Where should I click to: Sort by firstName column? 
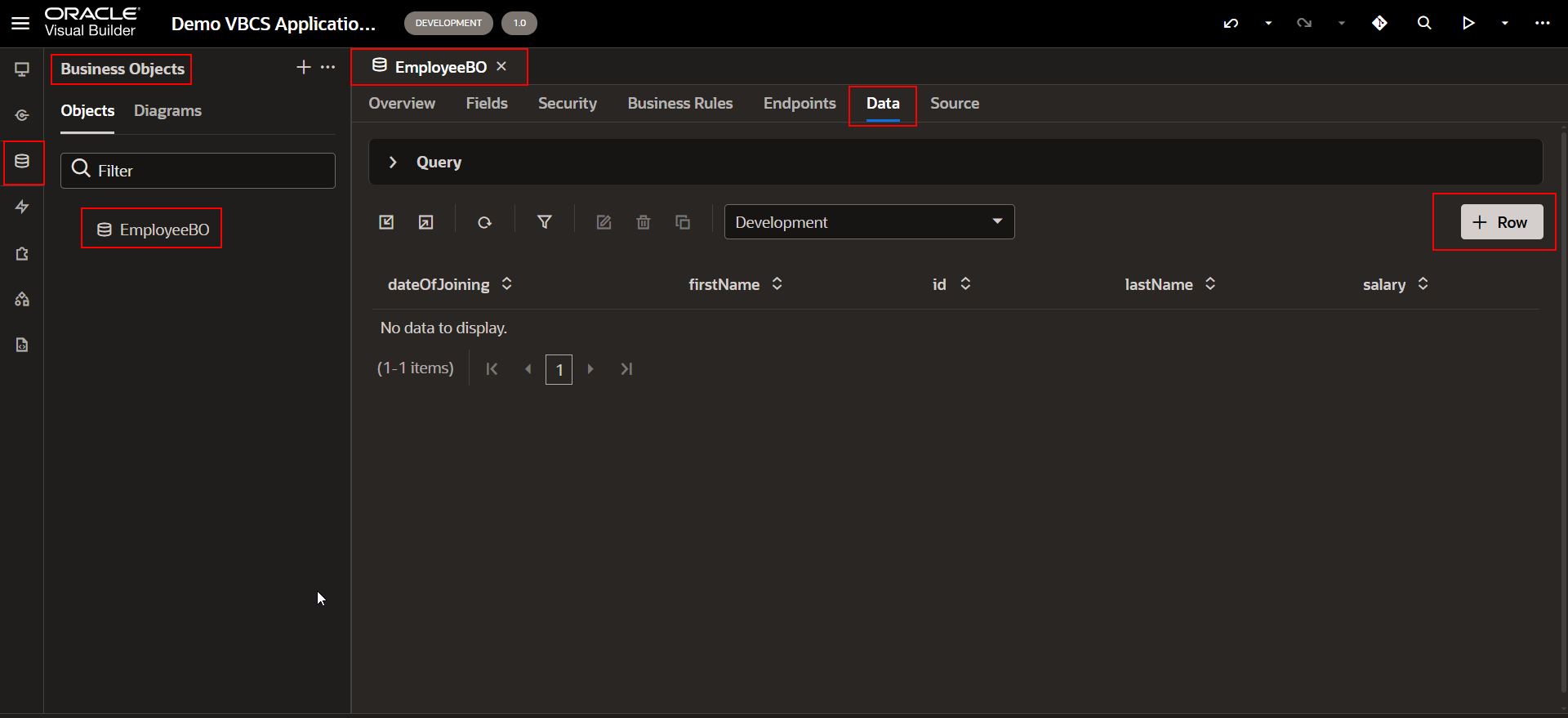pyautogui.click(x=777, y=283)
